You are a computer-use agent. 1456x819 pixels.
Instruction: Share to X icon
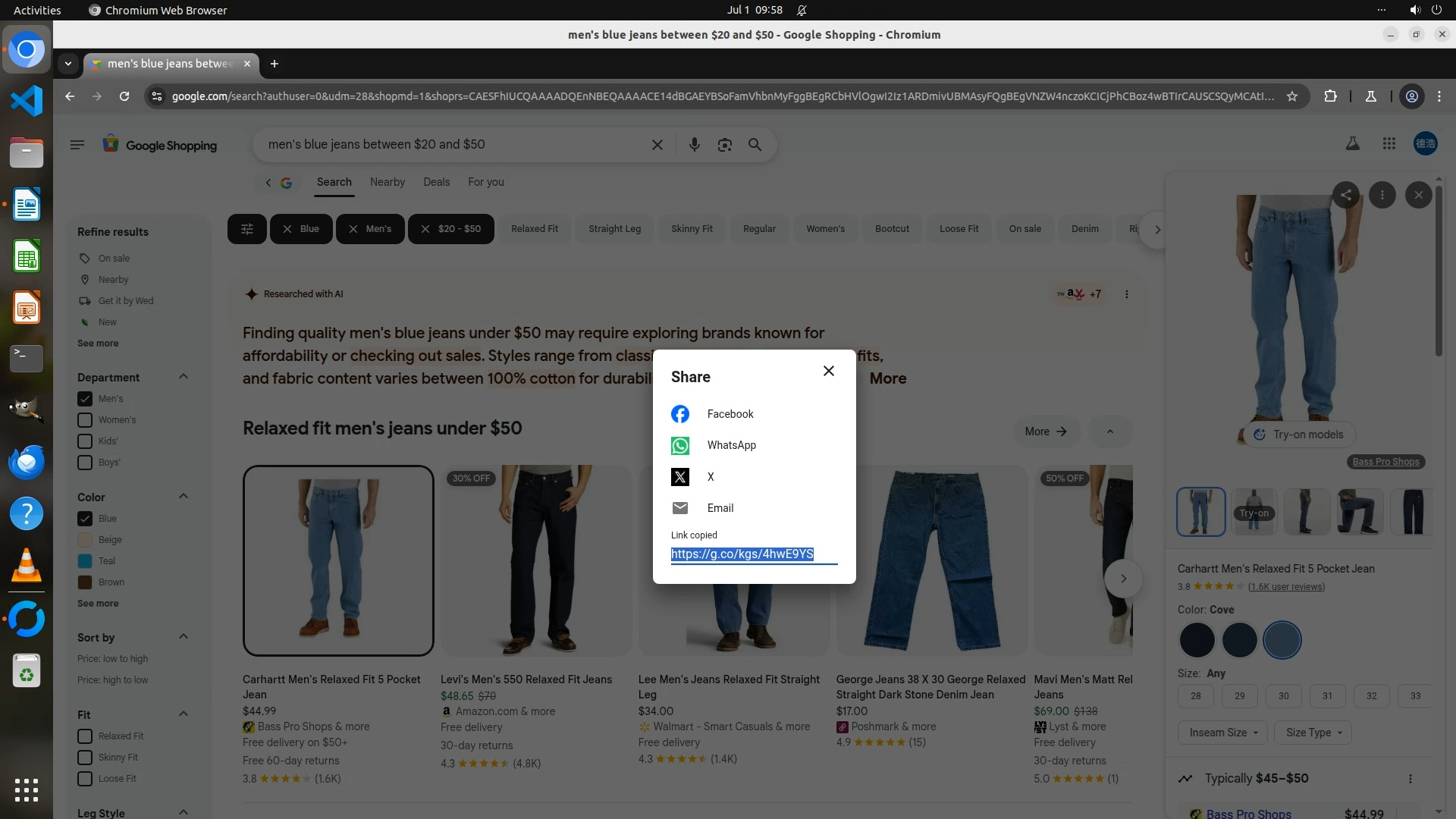680,477
